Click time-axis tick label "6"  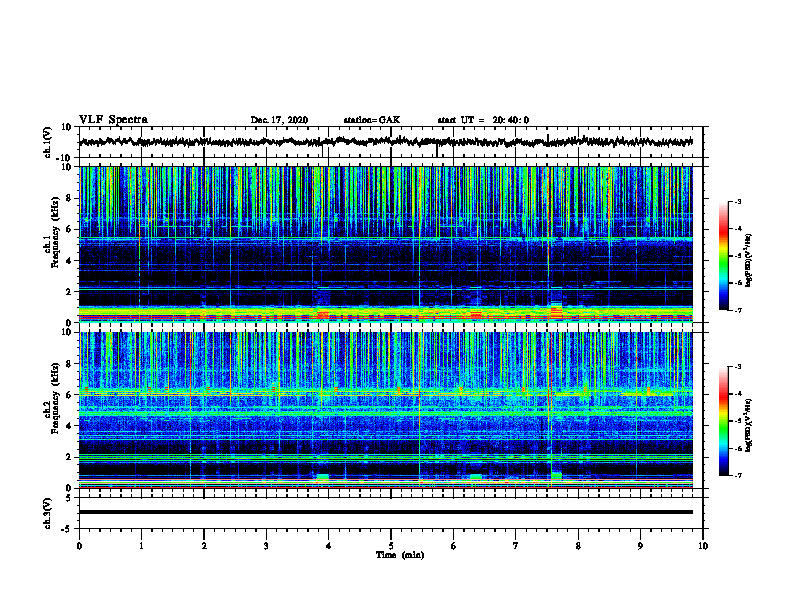click(x=453, y=546)
